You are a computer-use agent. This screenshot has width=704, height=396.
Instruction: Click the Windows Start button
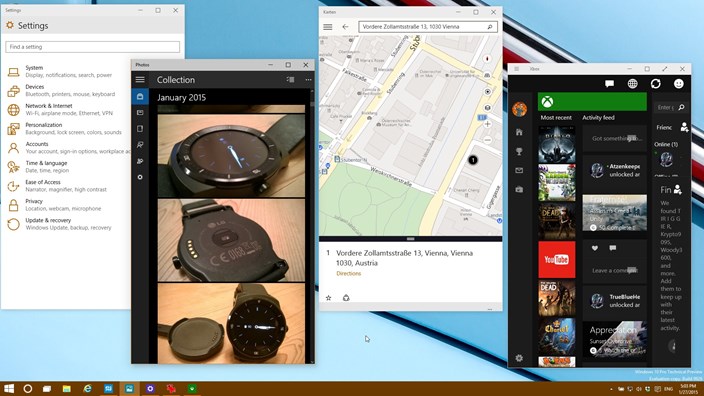9,388
